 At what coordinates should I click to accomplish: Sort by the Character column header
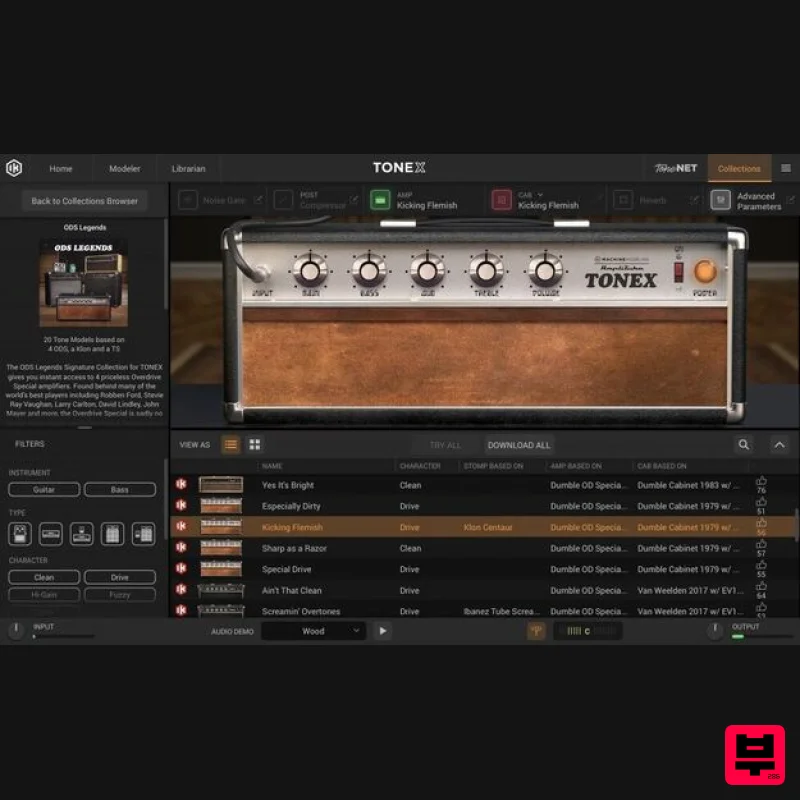(420, 466)
